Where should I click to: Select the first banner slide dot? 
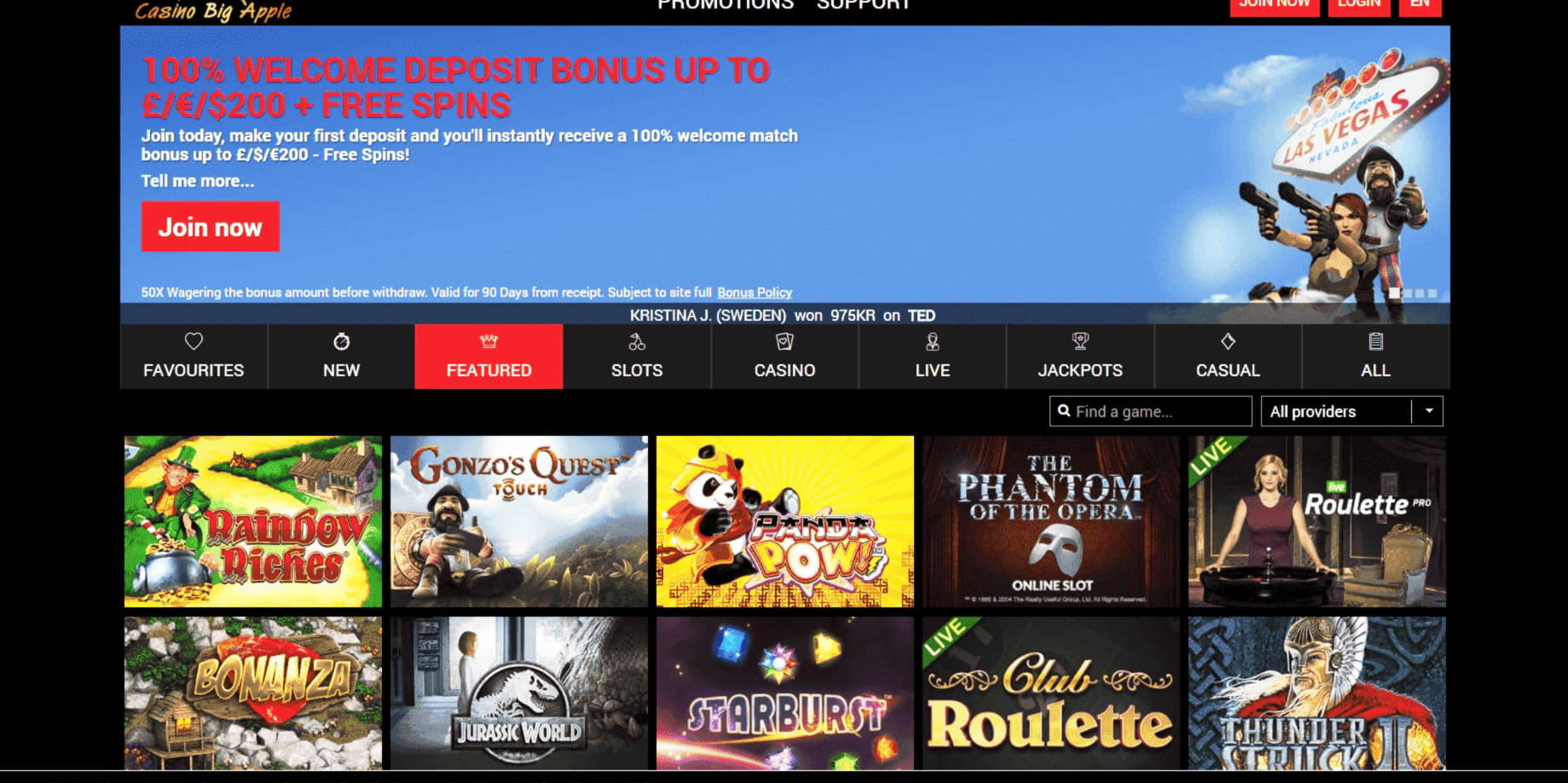(x=1394, y=293)
